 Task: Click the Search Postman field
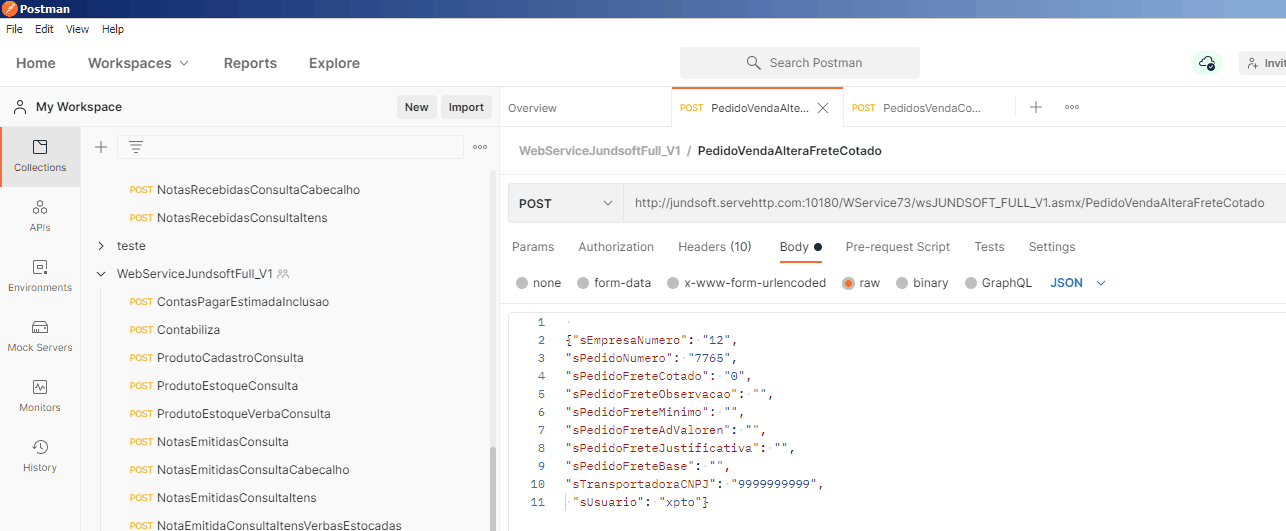click(800, 63)
